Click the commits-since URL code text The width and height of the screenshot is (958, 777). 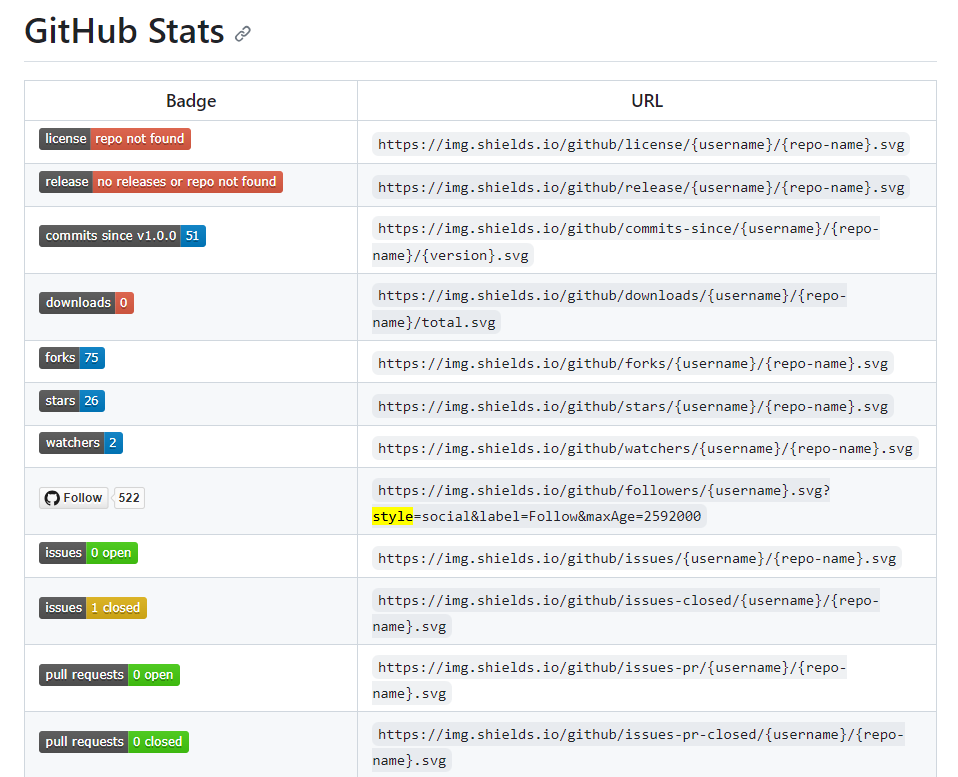click(626, 242)
